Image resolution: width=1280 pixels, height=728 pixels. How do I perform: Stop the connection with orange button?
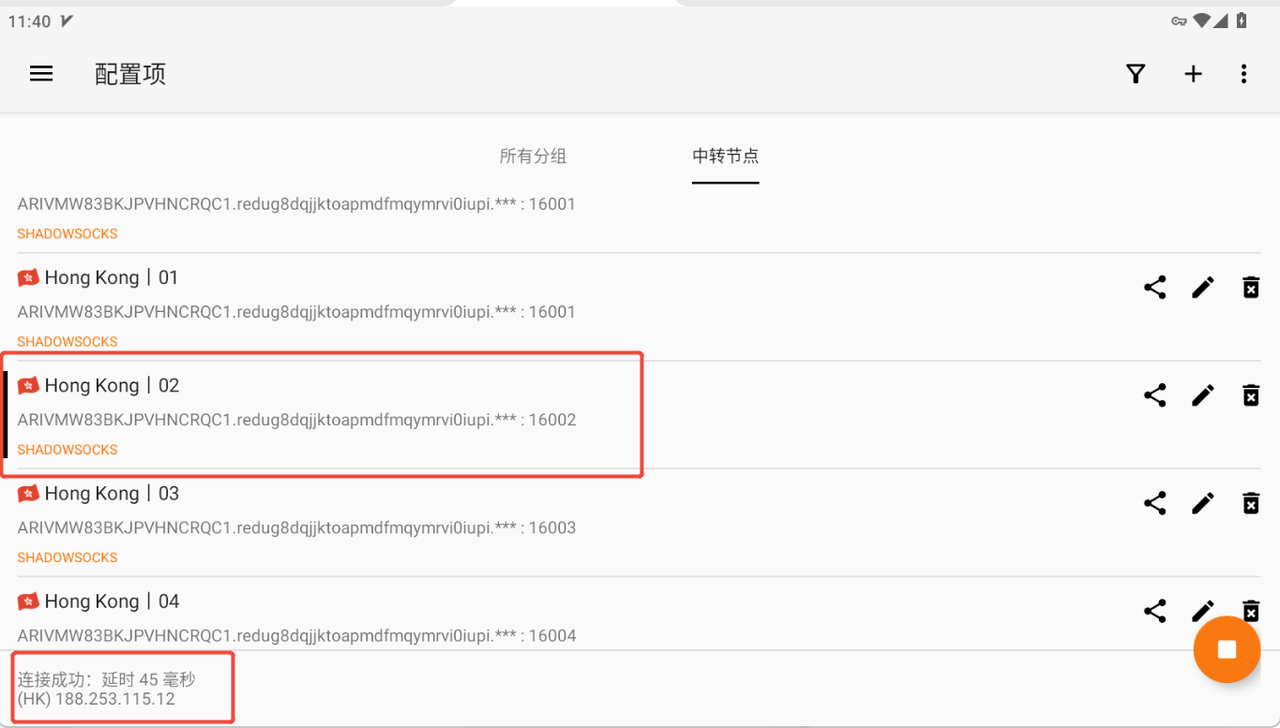click(x=1227, y=650)
